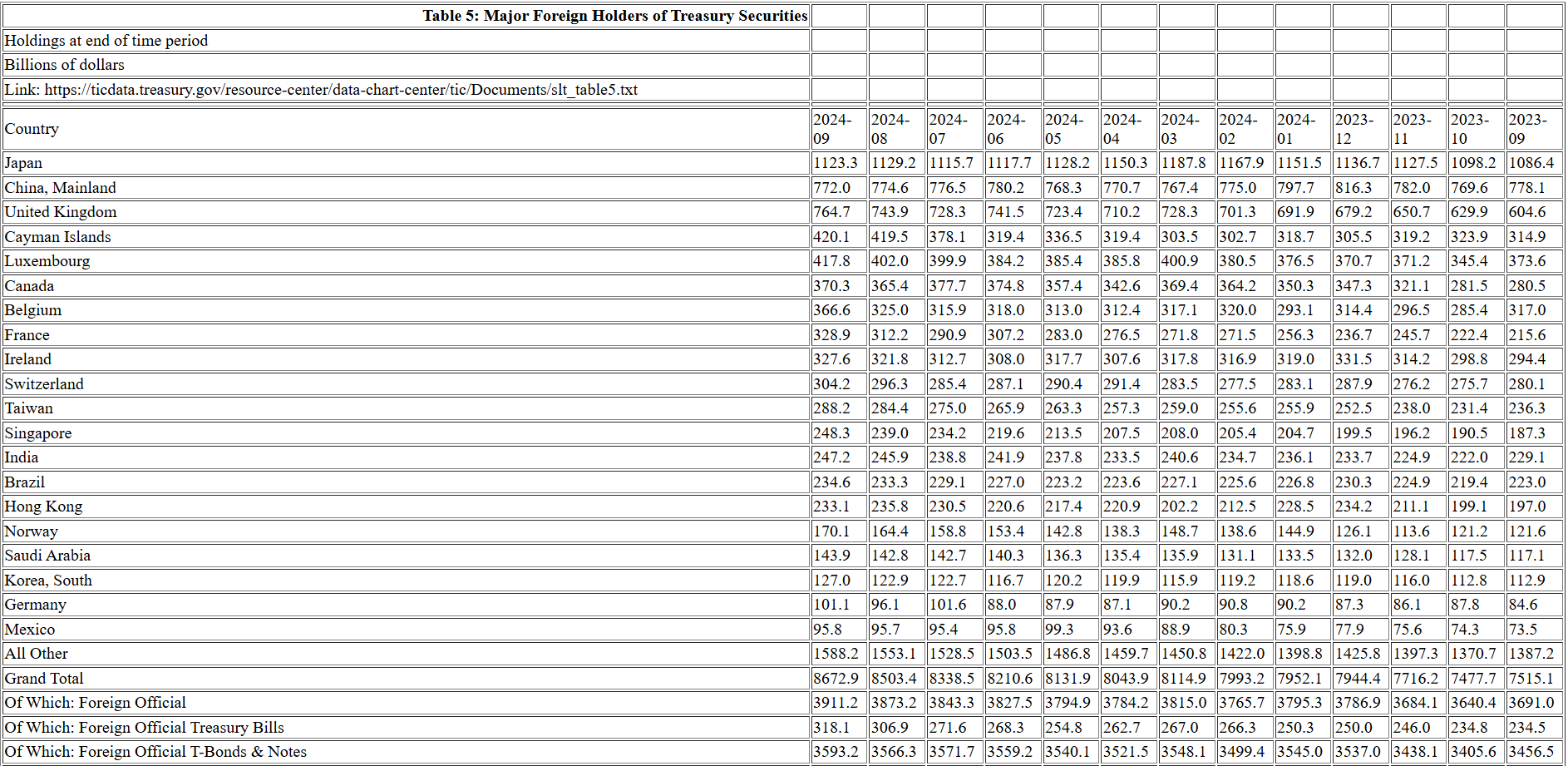The height and width of the screenshot is (766, 1568).
Task: Click All Other's 2024-09 value 1588.2
Action: pyautogui.click(x=836, y=654)
